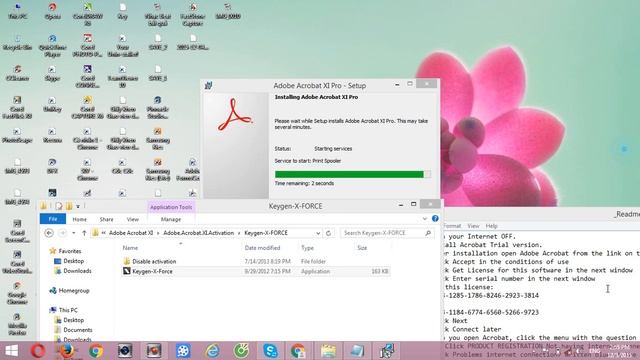The image size is (640, 360).
Task: Open Explorer help via the question mark icon
Action: tap(435, 219)
